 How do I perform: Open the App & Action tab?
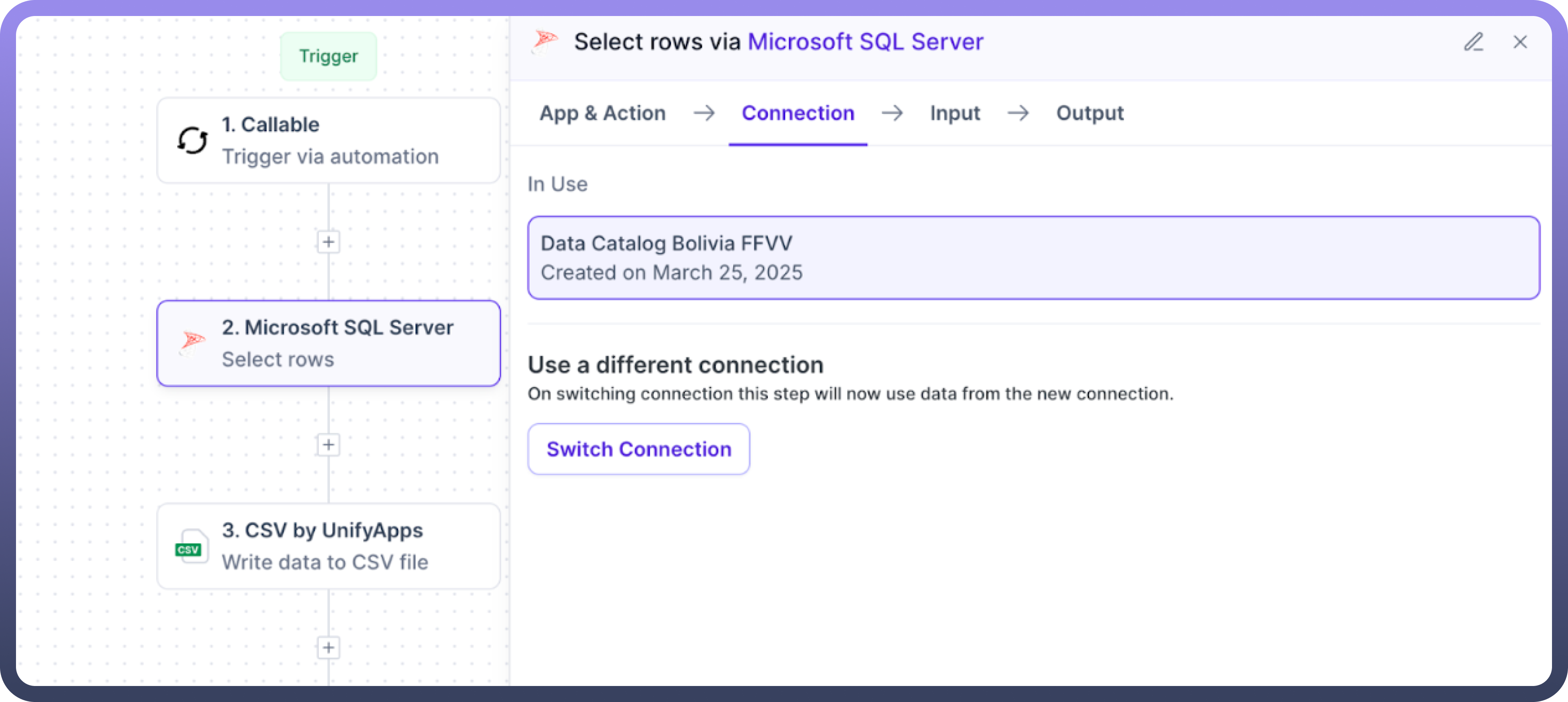602,113
